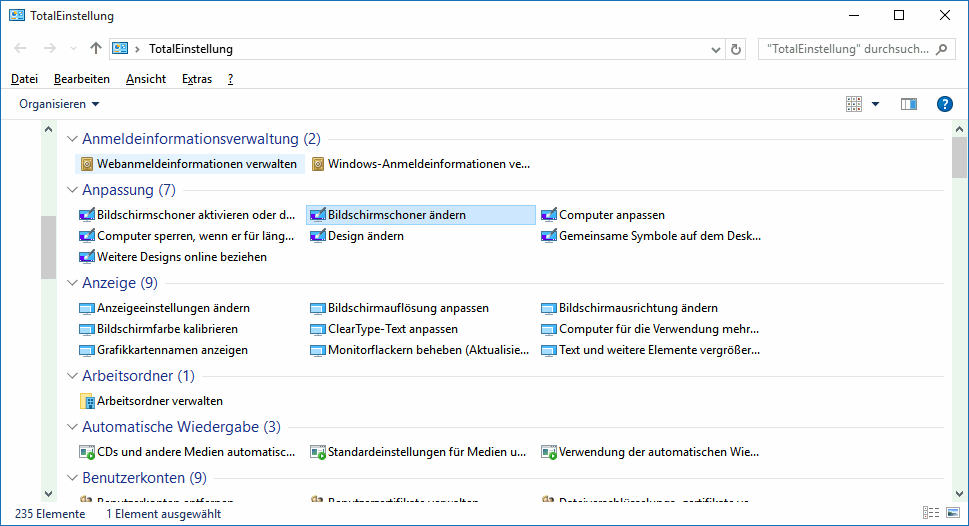This screenshot has height=526, width=969.
Task: Open ClearType-Text anpassen
Action: click(393, 329)
